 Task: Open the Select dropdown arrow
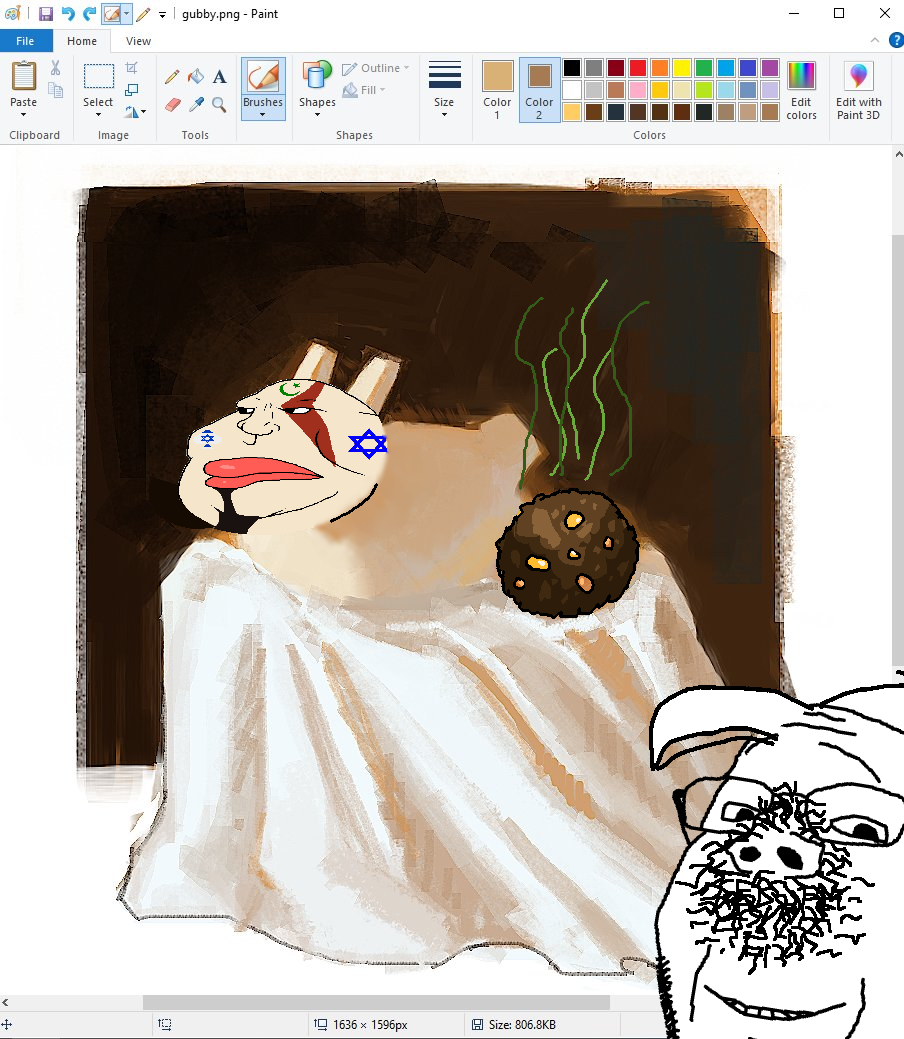click(x=98, y=114)
